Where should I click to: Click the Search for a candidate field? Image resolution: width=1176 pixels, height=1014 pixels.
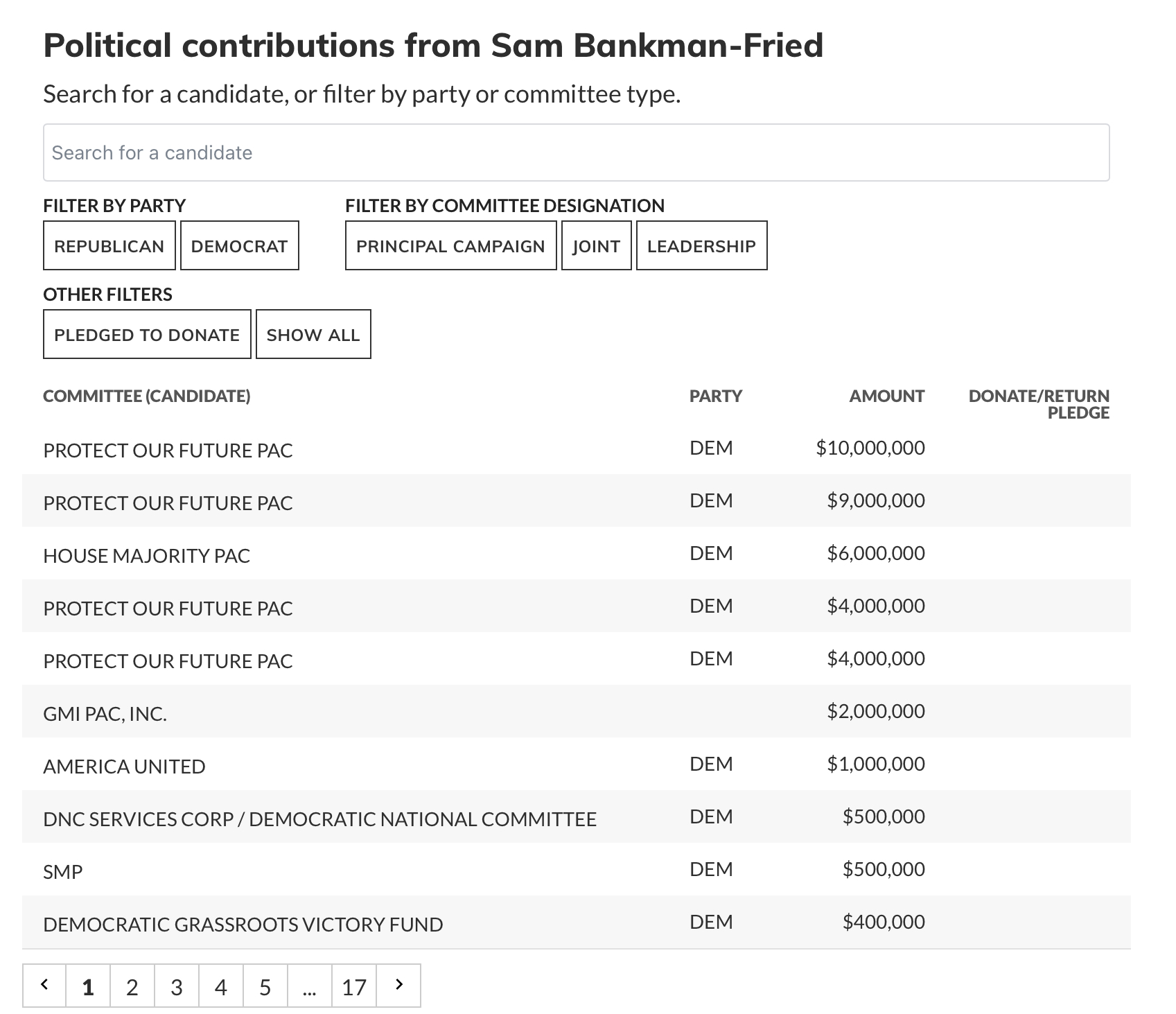576,152
